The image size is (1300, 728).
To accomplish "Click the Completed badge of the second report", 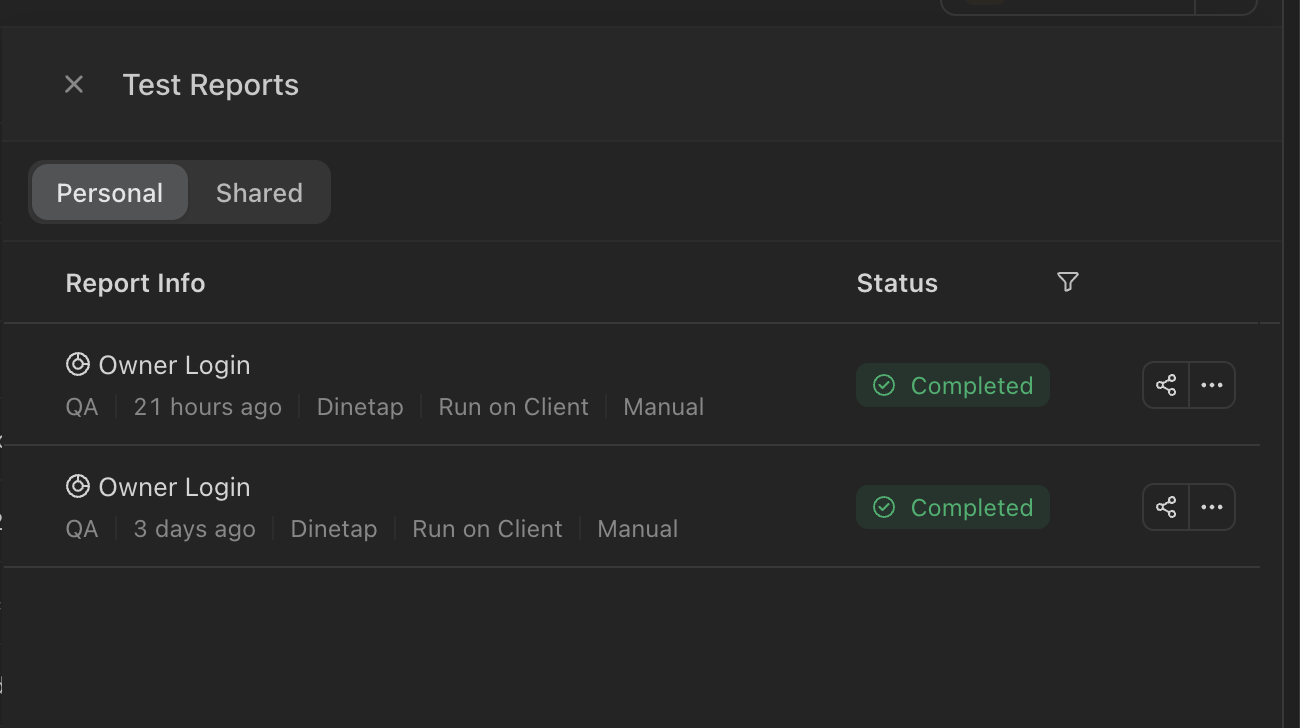I will point(952,508).
